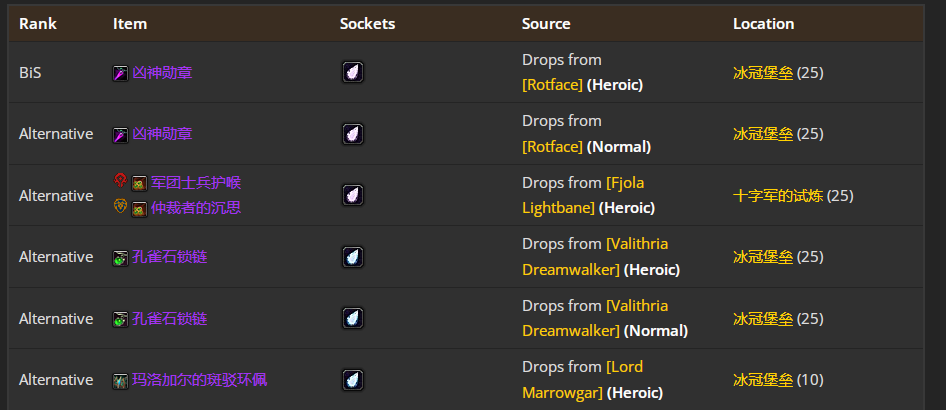This screenshot has width=946, height=410.
Task: Click the Rank column header
Action: tap(38, 23)
